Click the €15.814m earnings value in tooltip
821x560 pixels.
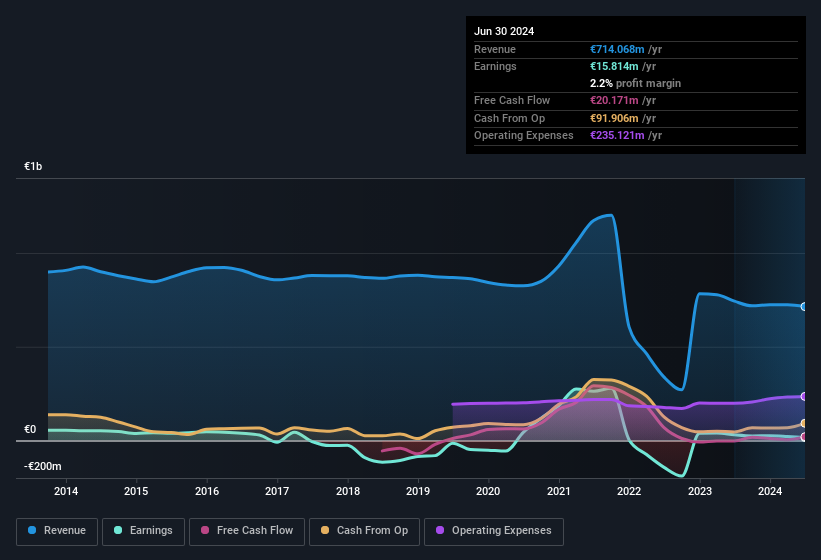615,66
